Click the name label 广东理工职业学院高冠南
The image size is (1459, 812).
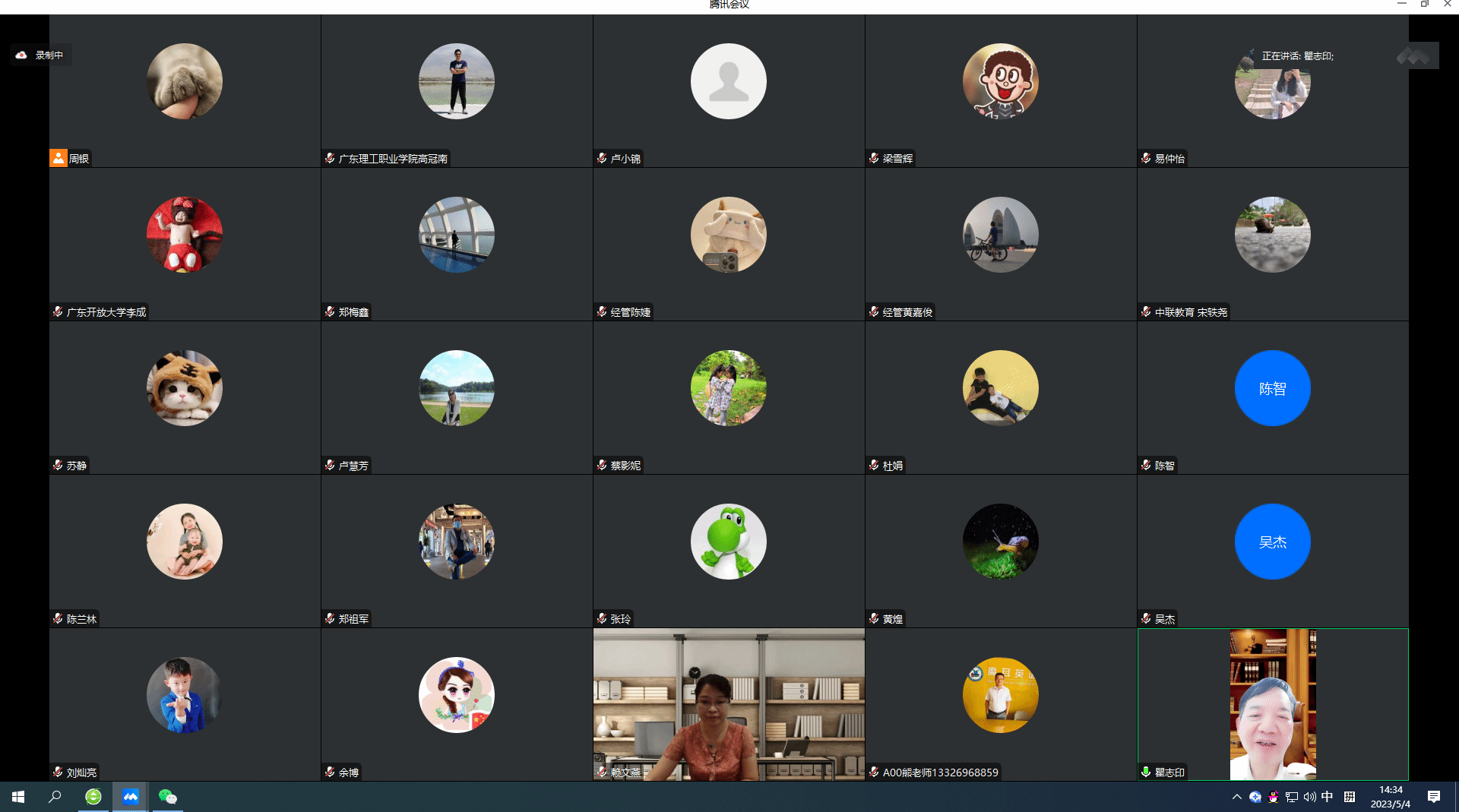coord(393,159)
